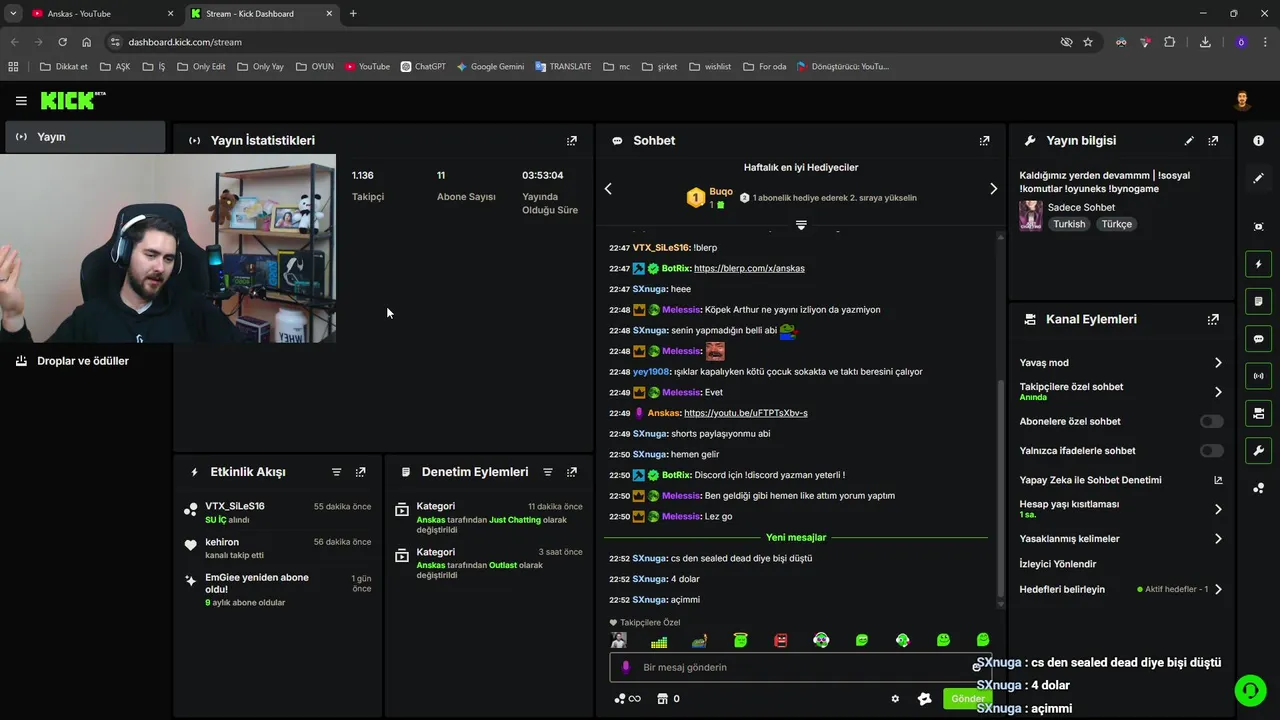
Task: Show previous weekly gifter with left arrow
Action: [608, 189]
